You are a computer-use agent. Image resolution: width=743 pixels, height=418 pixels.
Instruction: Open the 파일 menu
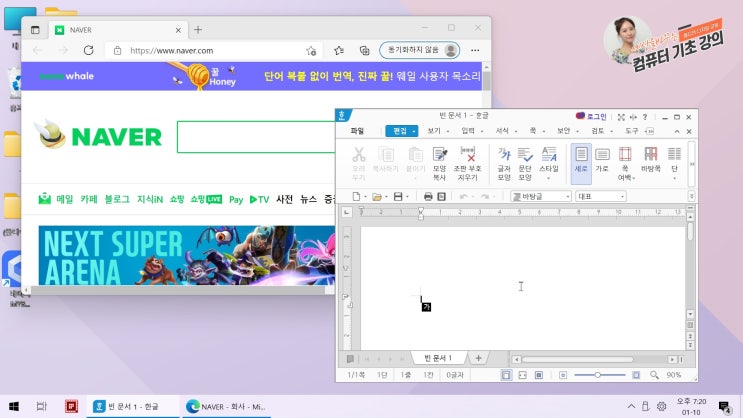pos(357,131)
